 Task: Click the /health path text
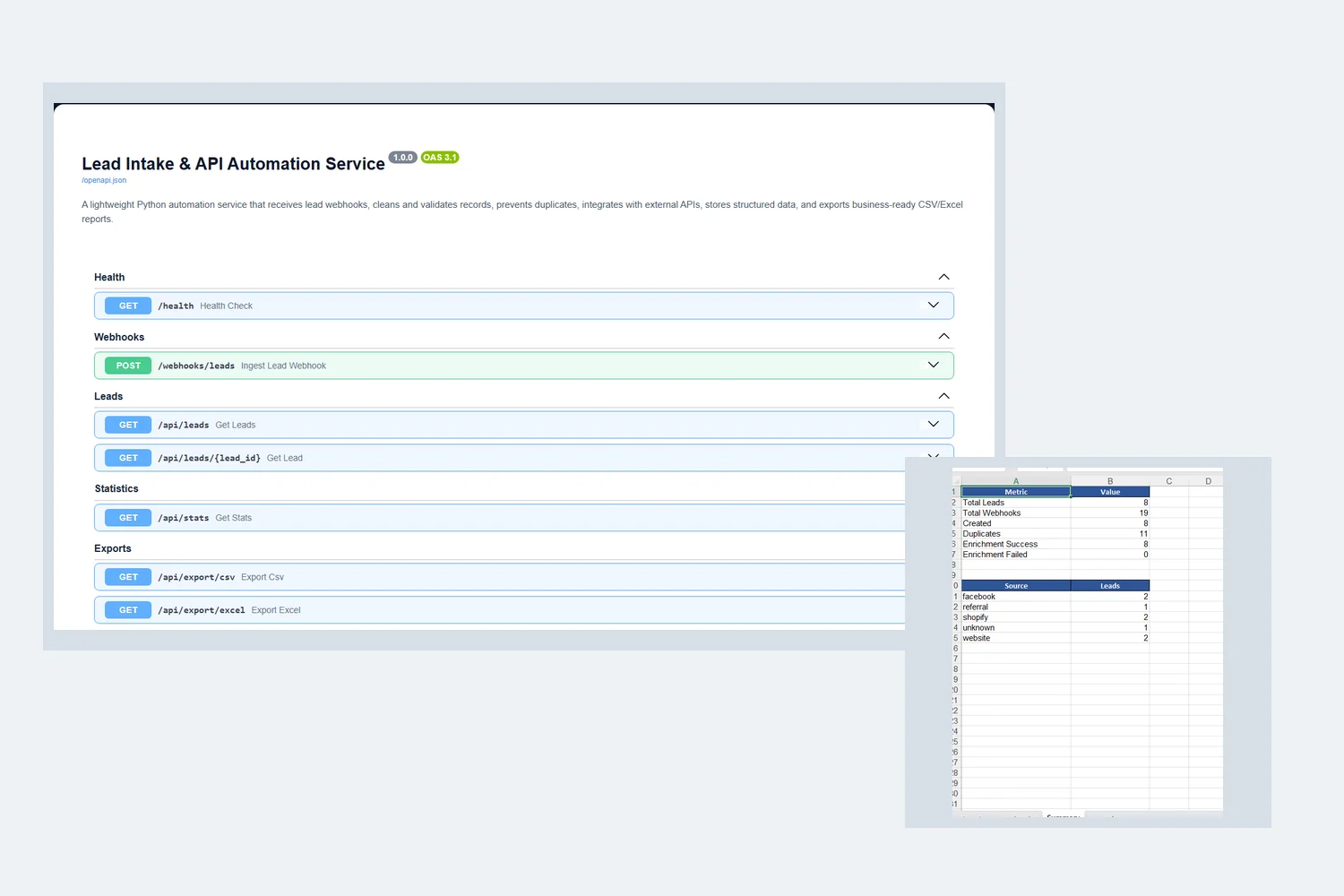176,306
